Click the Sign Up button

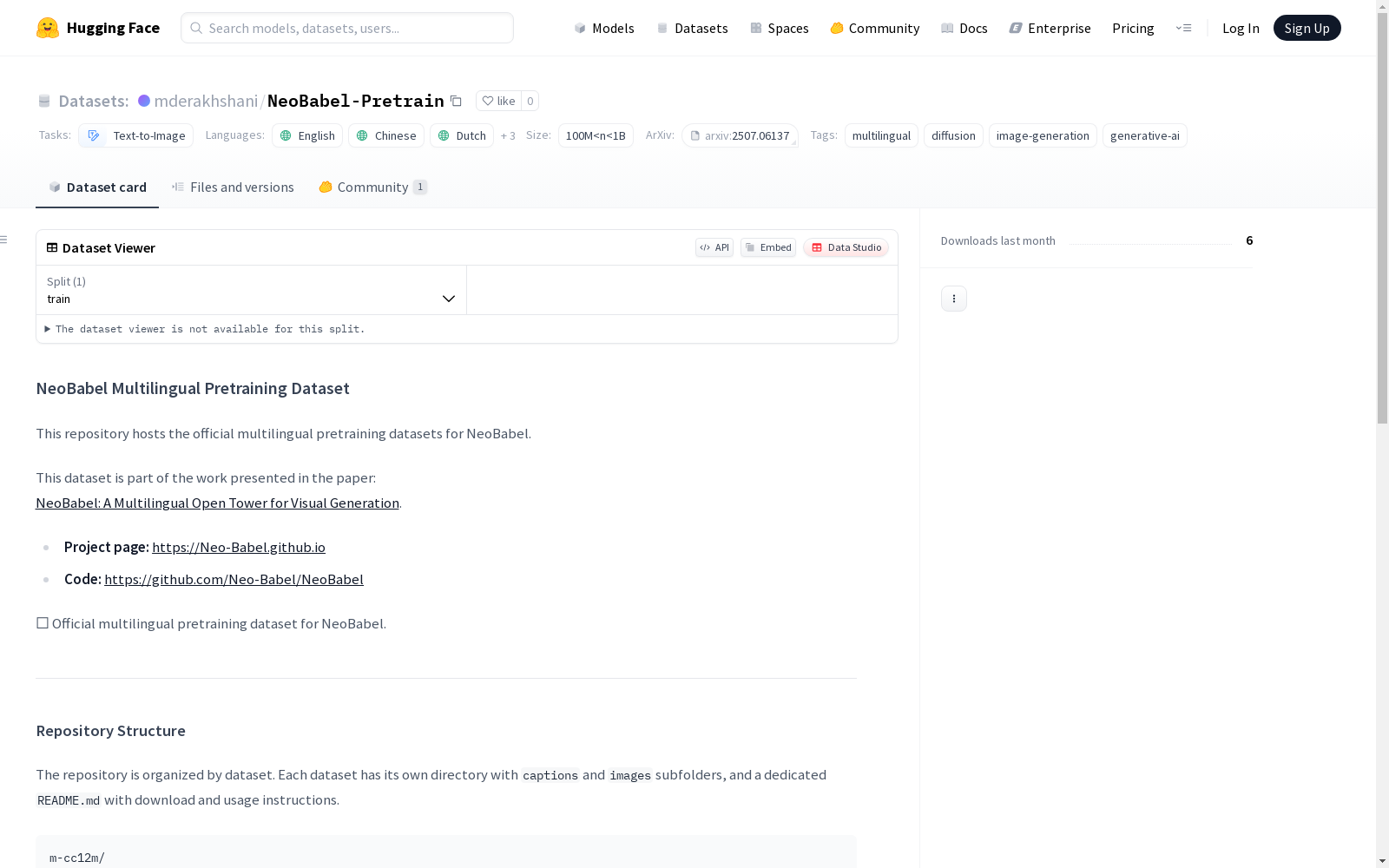[x=1307, y=28]
